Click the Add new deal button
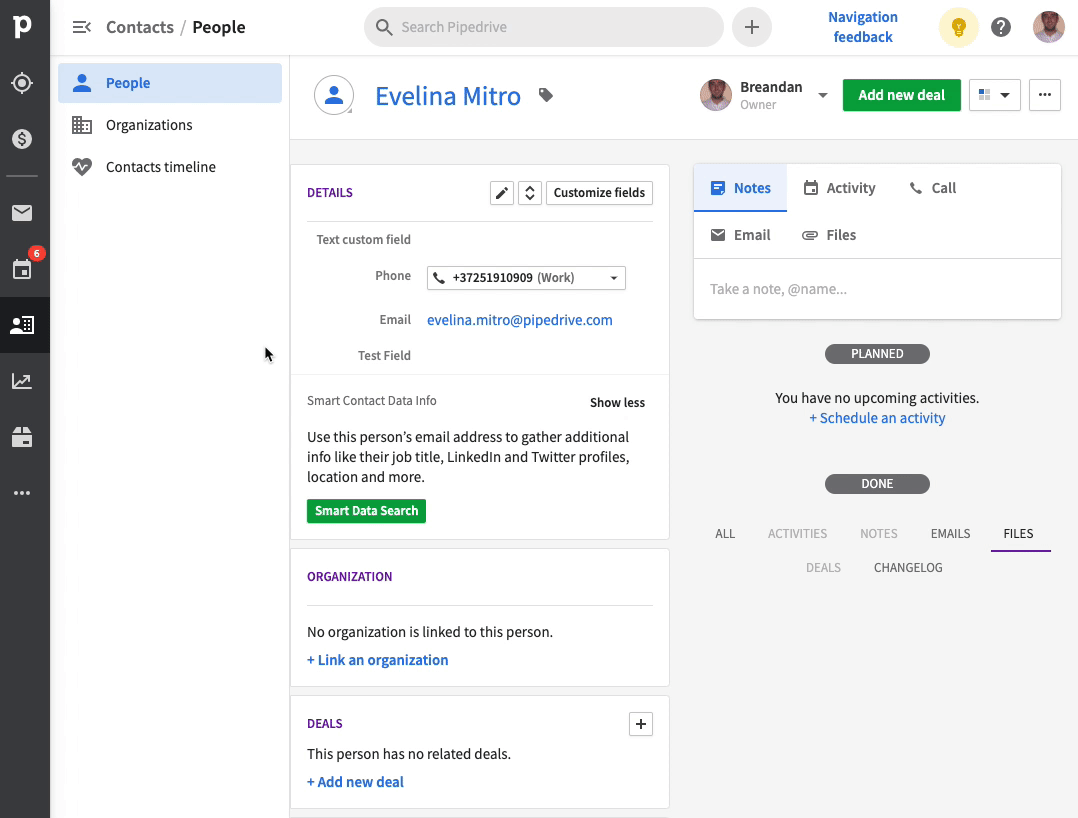Viewport: 1078px width, 818px height. click(901, 95)
